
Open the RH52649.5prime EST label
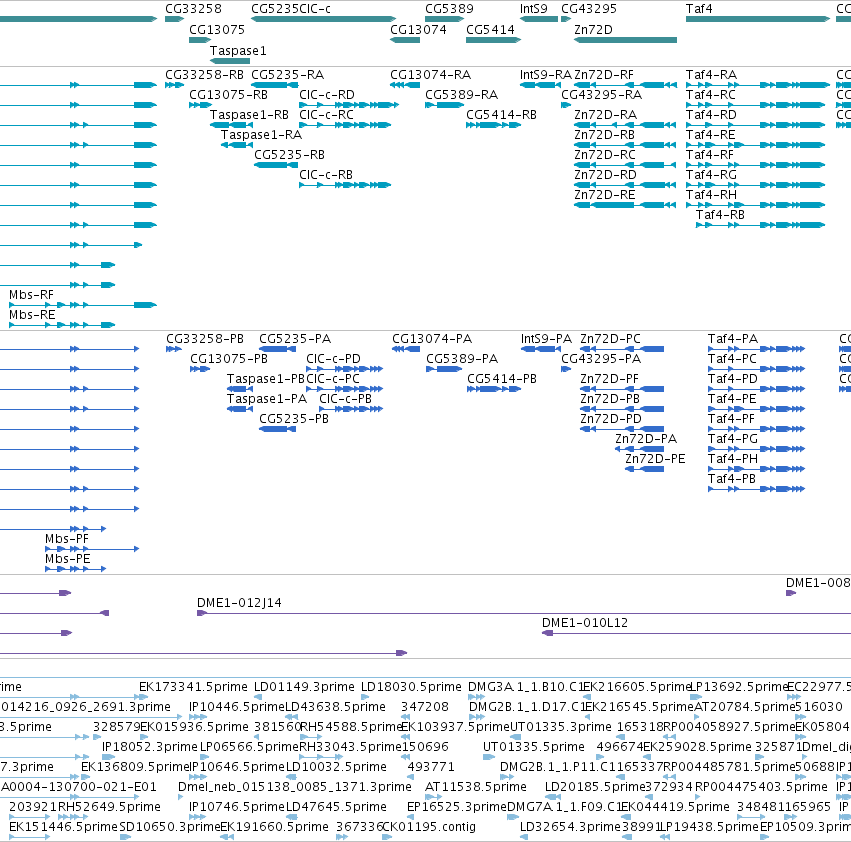(x=109, y=807)
